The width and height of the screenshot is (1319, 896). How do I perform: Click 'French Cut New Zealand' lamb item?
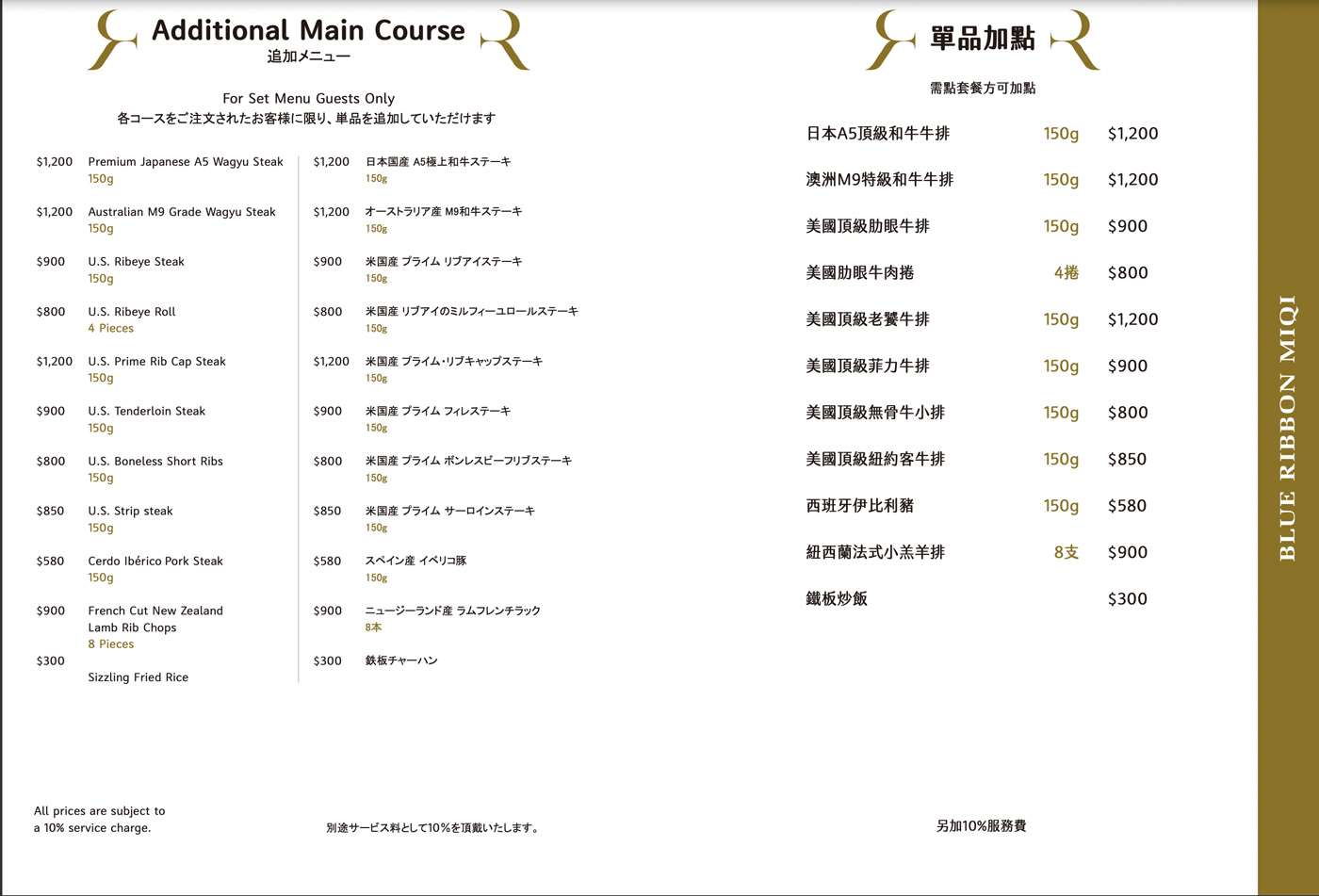pyautogui.click(x=155, y=611)
